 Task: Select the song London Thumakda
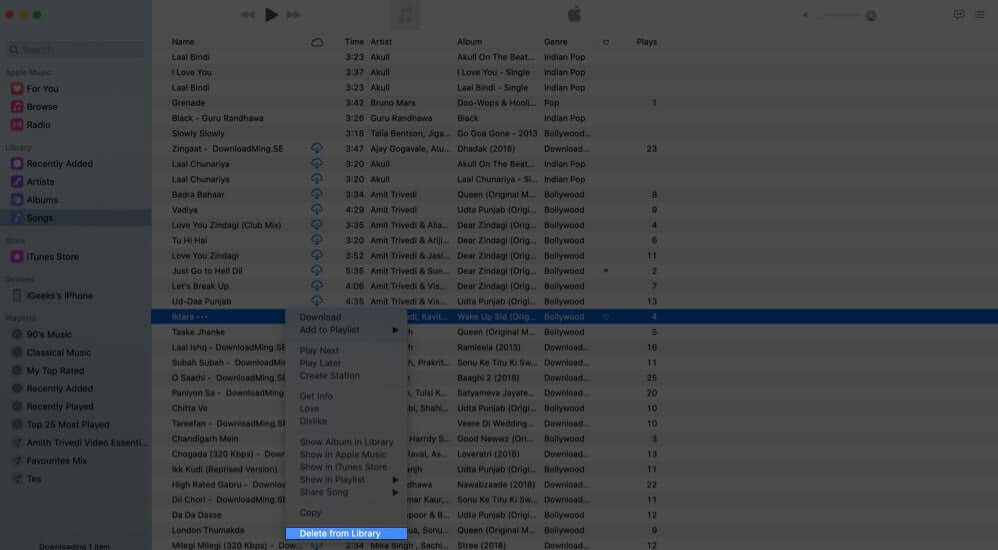207,530
